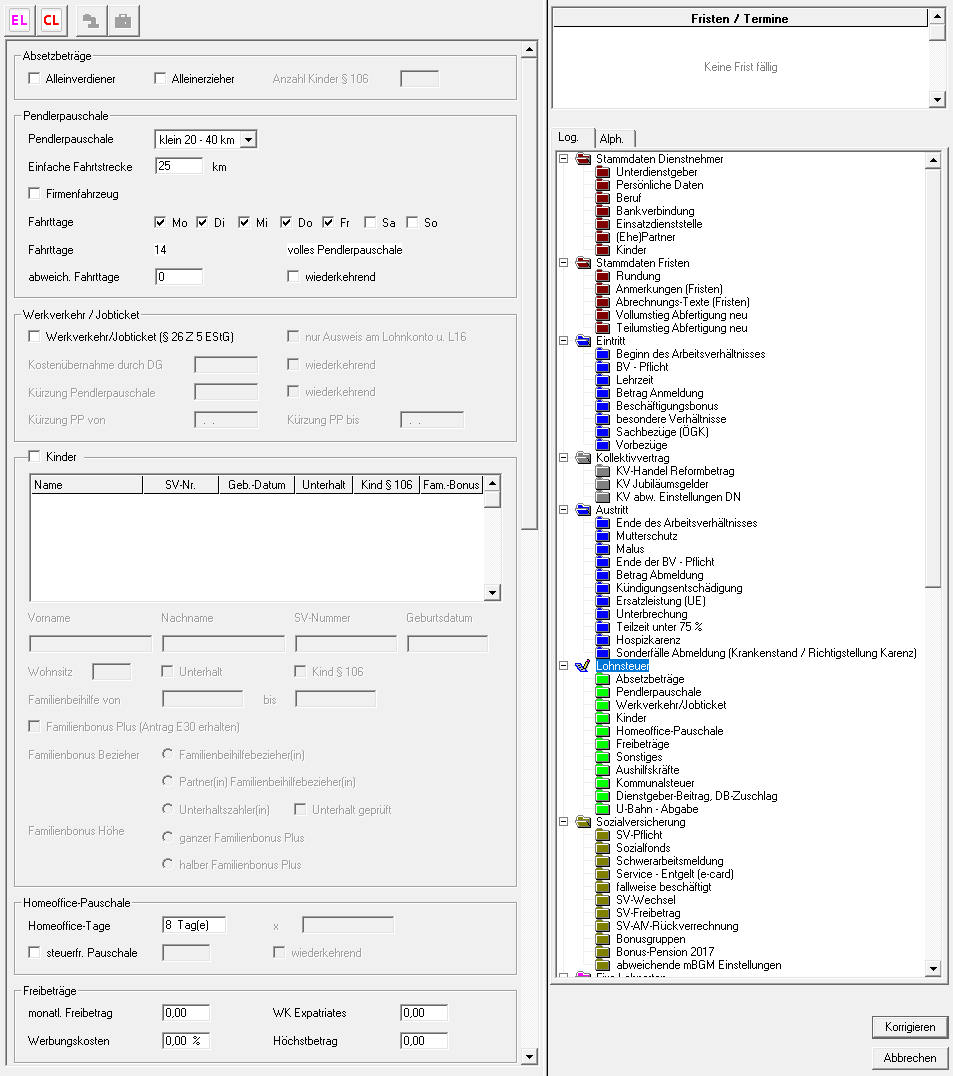Viewport: 953px width, 1076px height.
Task: Tick the Firmenfahrzeug checkbox
Action: coord(35,193)
